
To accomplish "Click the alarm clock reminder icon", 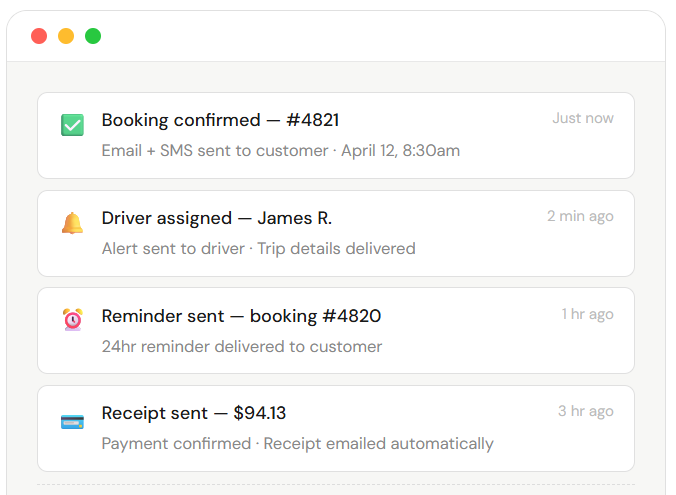I will (72, 320).
